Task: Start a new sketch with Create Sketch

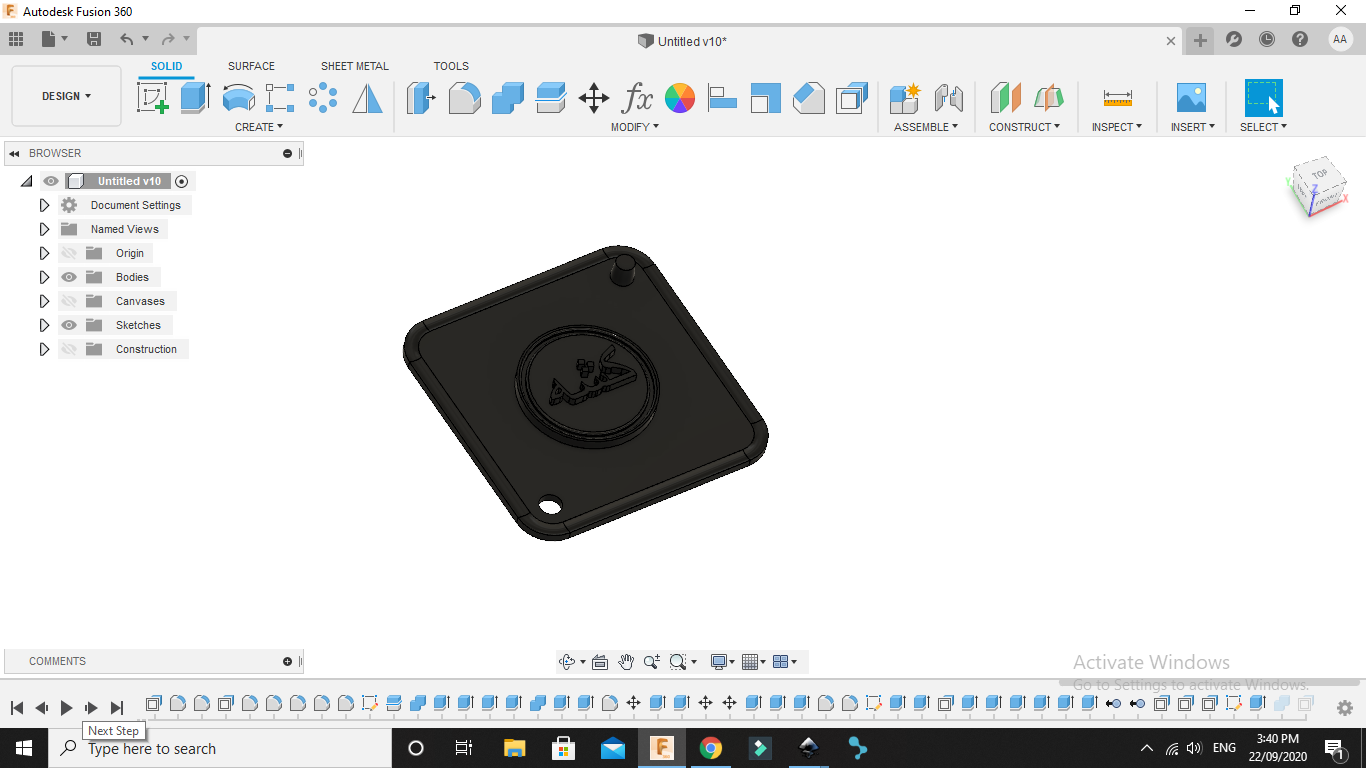Action: click(x=152, y=98)
